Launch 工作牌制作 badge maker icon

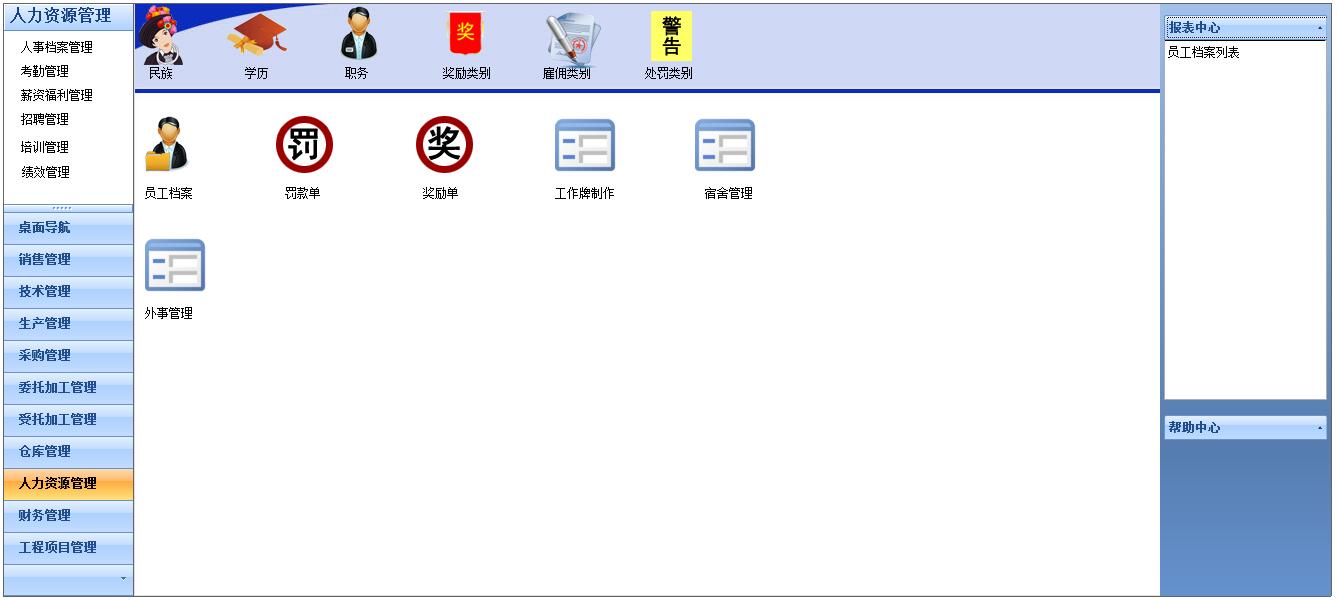pyautogui.click(x=584, y=146)
